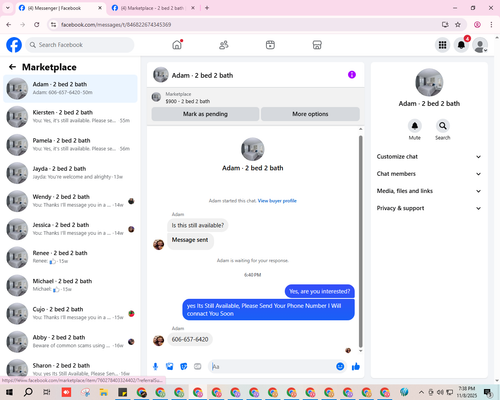Switch to Marketplace - 2 bed 2 bath tab
Screen dimensions: 500x400
pyautogui.click(x=153, y=8)
